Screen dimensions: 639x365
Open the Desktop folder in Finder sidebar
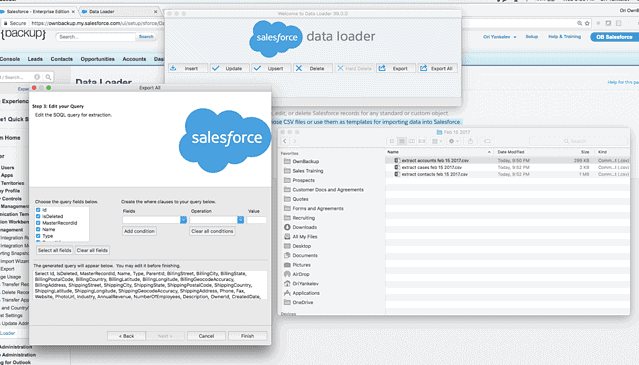coord(301,246)
